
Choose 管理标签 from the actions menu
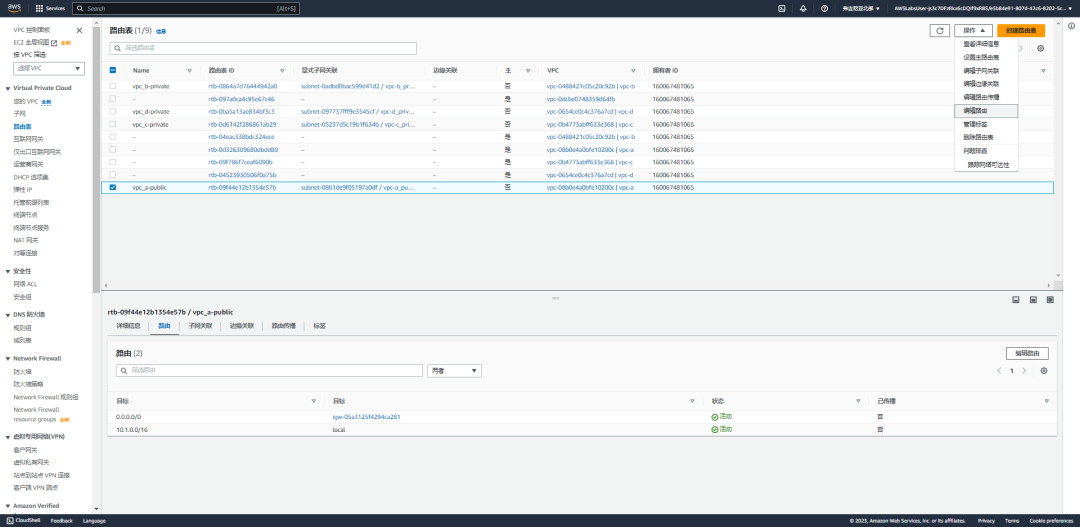[986, 124]
